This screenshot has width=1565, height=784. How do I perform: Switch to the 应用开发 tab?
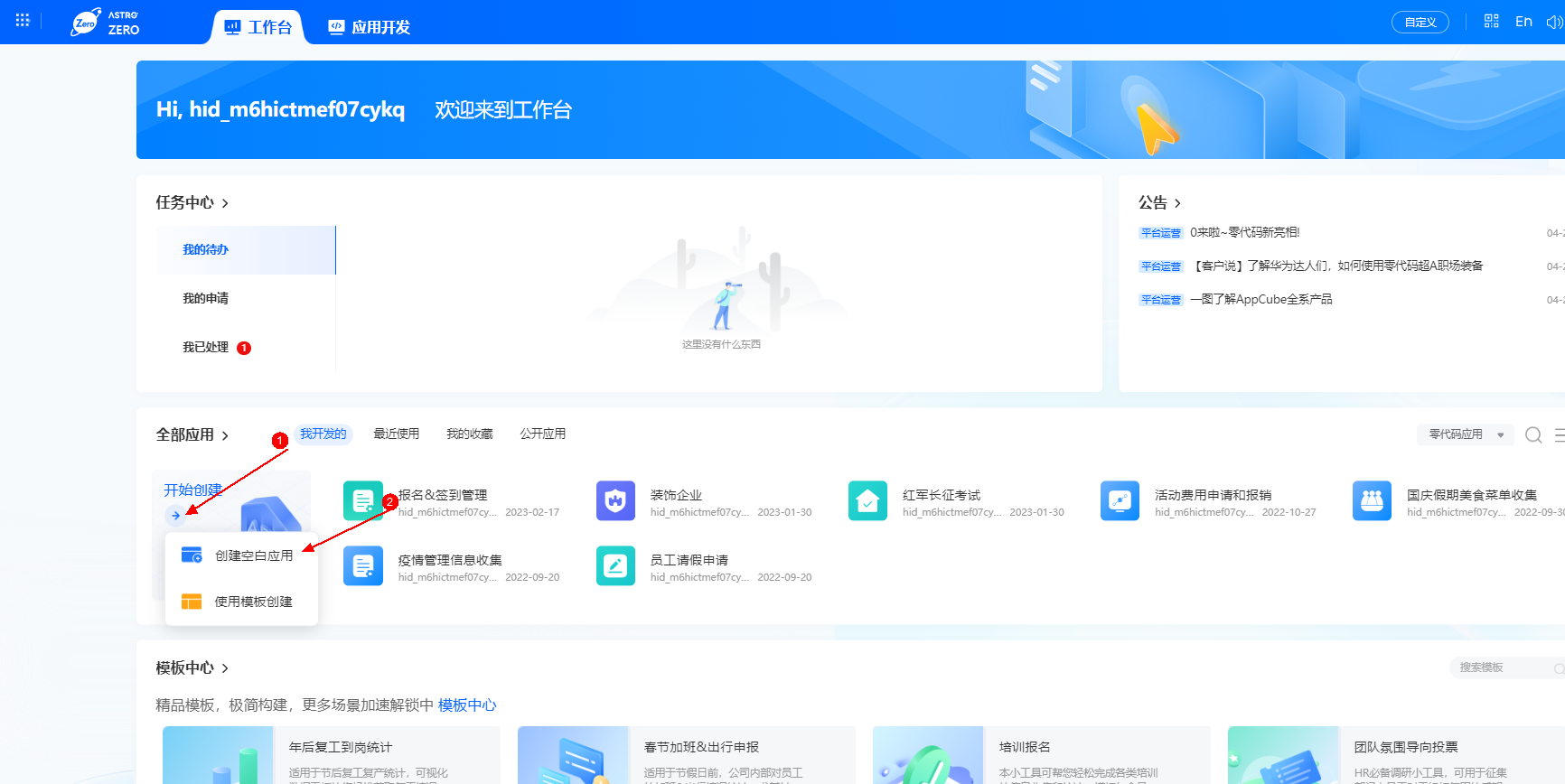(369, 27)
